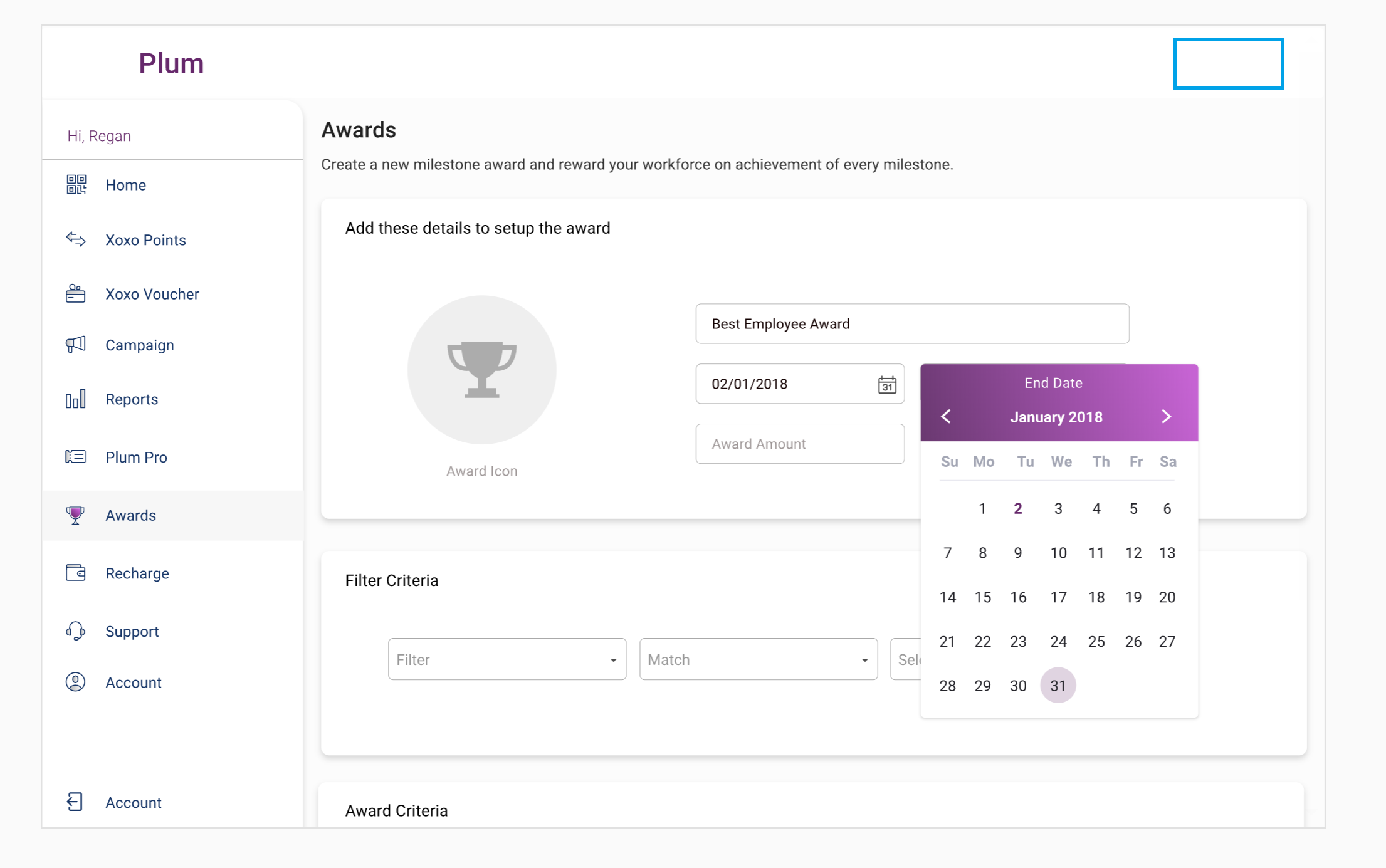Expand the Filter dropdown
This screenshot has width=1386, height=868.
coord(507,659)
